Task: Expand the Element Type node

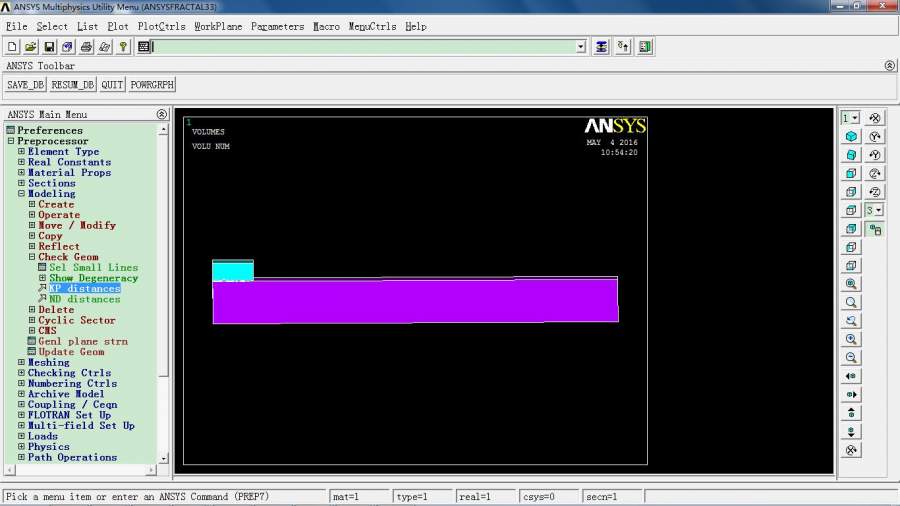Action: point(21,151)
